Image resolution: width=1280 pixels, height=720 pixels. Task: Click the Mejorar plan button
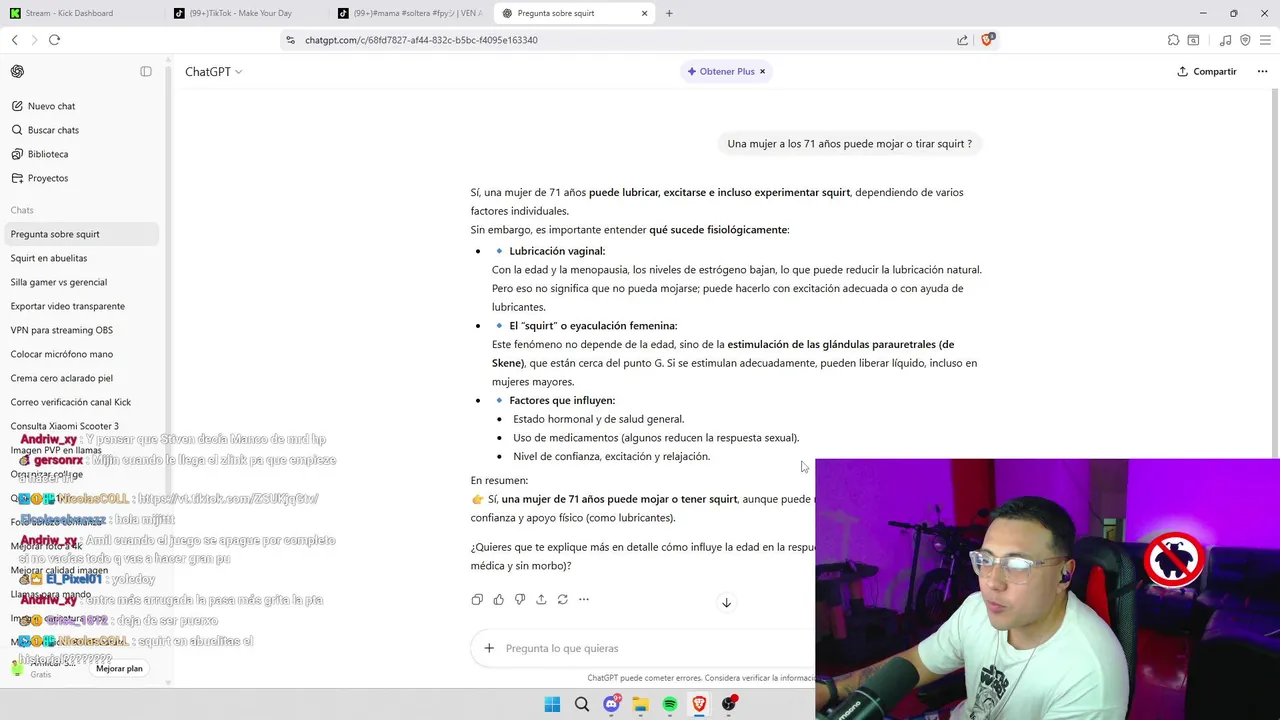click(119, 668)
